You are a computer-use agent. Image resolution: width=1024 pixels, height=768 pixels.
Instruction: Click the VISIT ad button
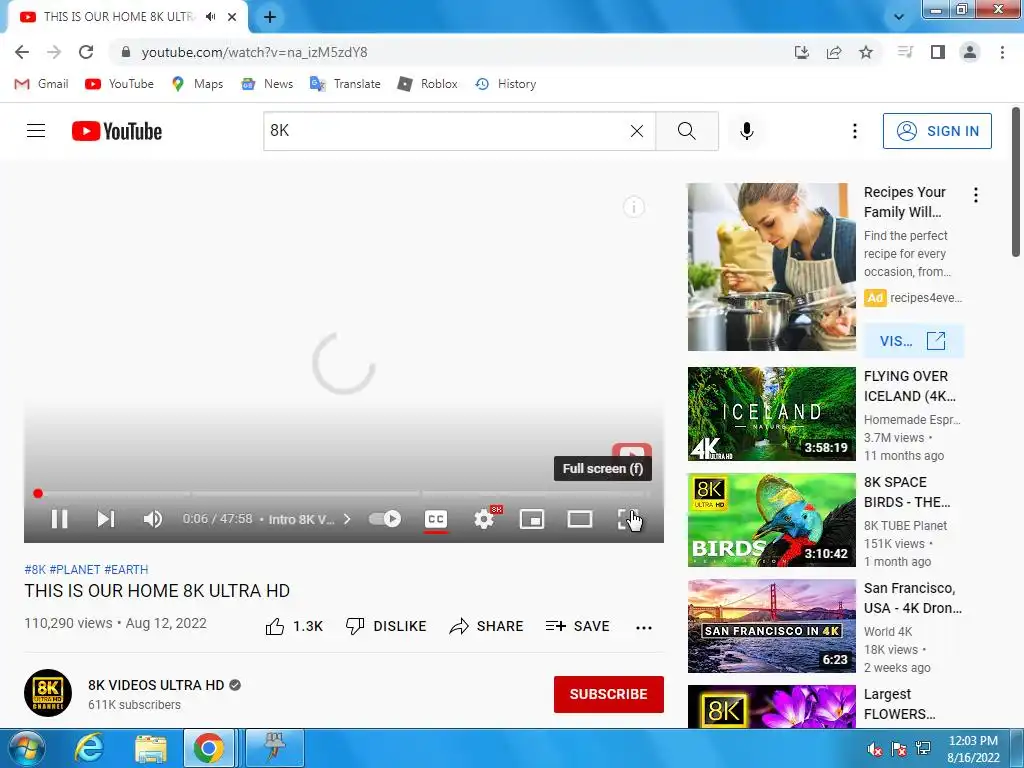point(913,341)
